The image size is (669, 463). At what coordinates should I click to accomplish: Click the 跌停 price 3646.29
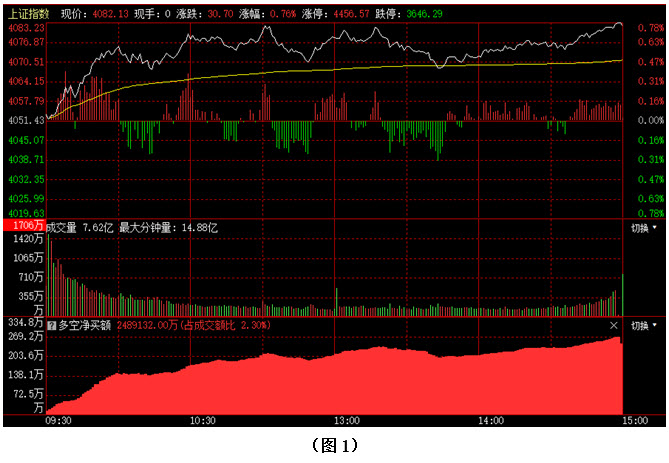point(426,14)
